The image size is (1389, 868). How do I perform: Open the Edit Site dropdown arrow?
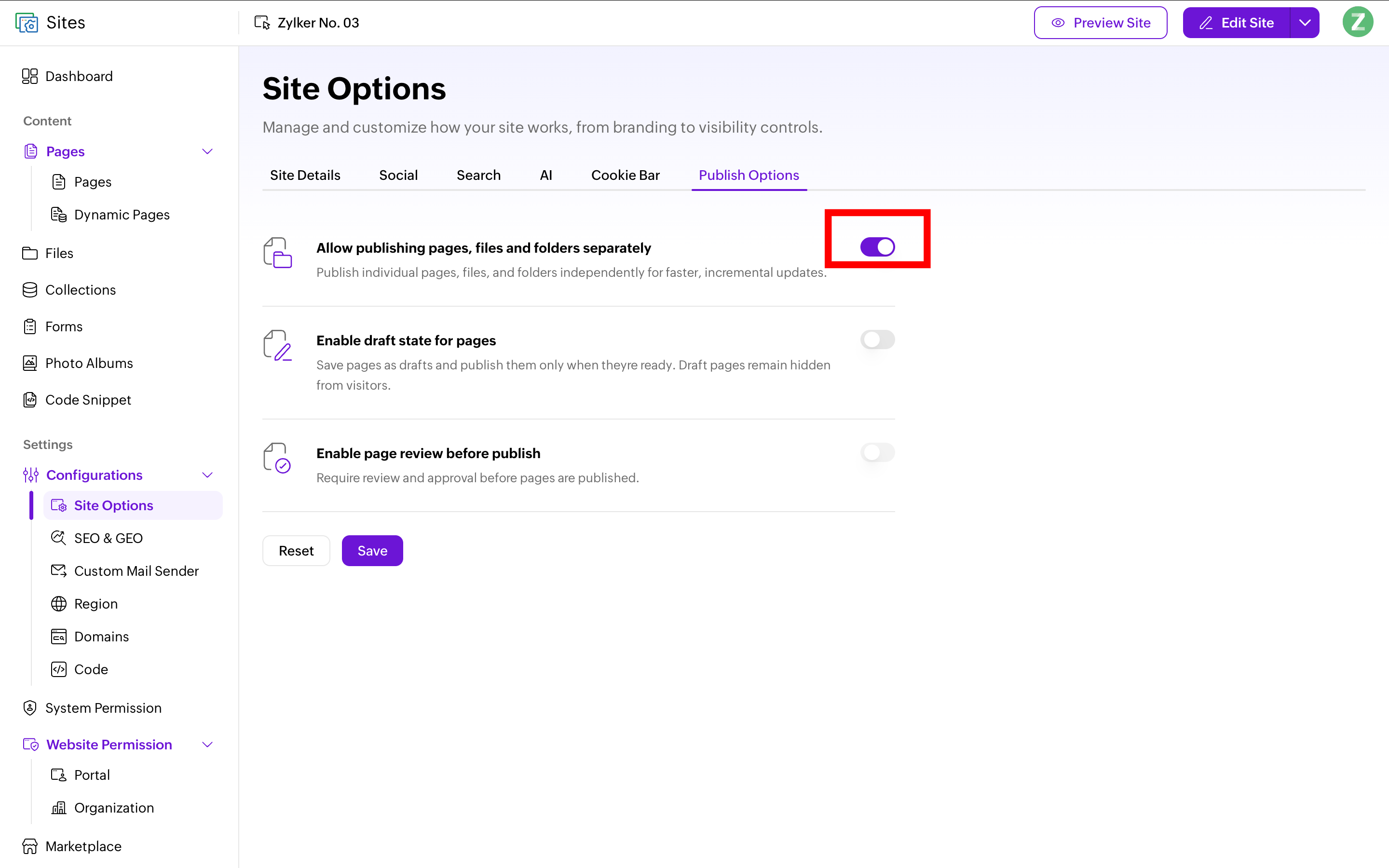[1305, 22]
